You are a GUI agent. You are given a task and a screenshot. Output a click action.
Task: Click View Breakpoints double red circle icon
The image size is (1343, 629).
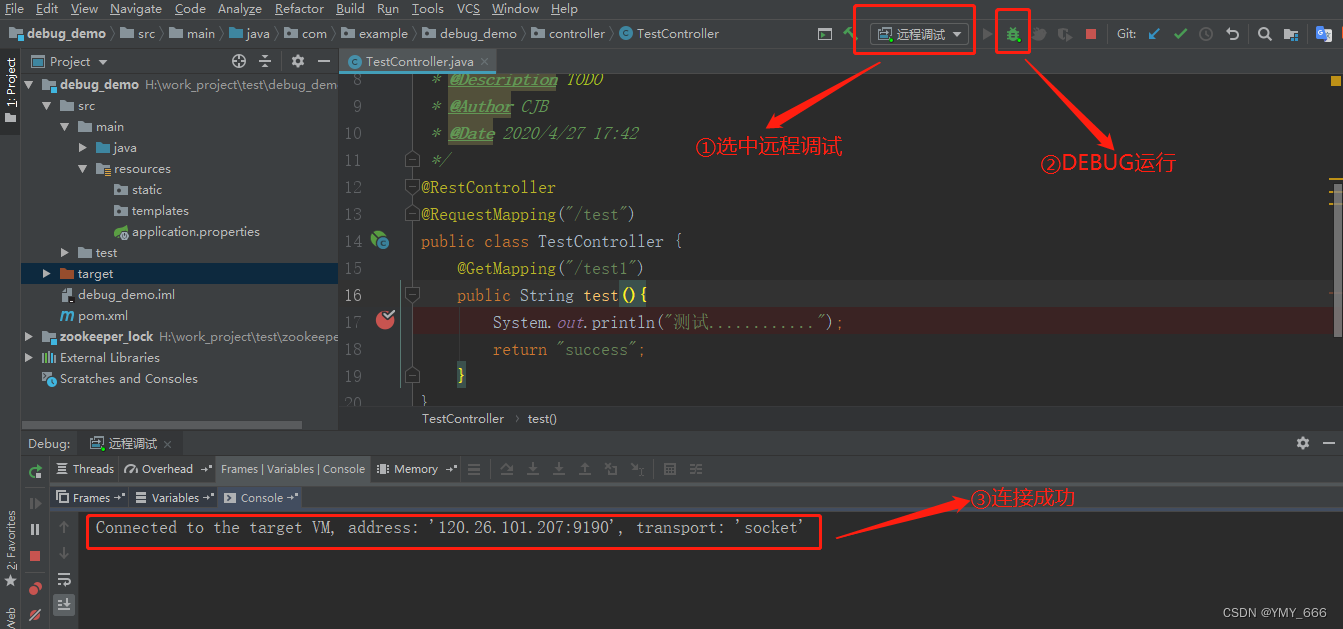click(36, 588)
